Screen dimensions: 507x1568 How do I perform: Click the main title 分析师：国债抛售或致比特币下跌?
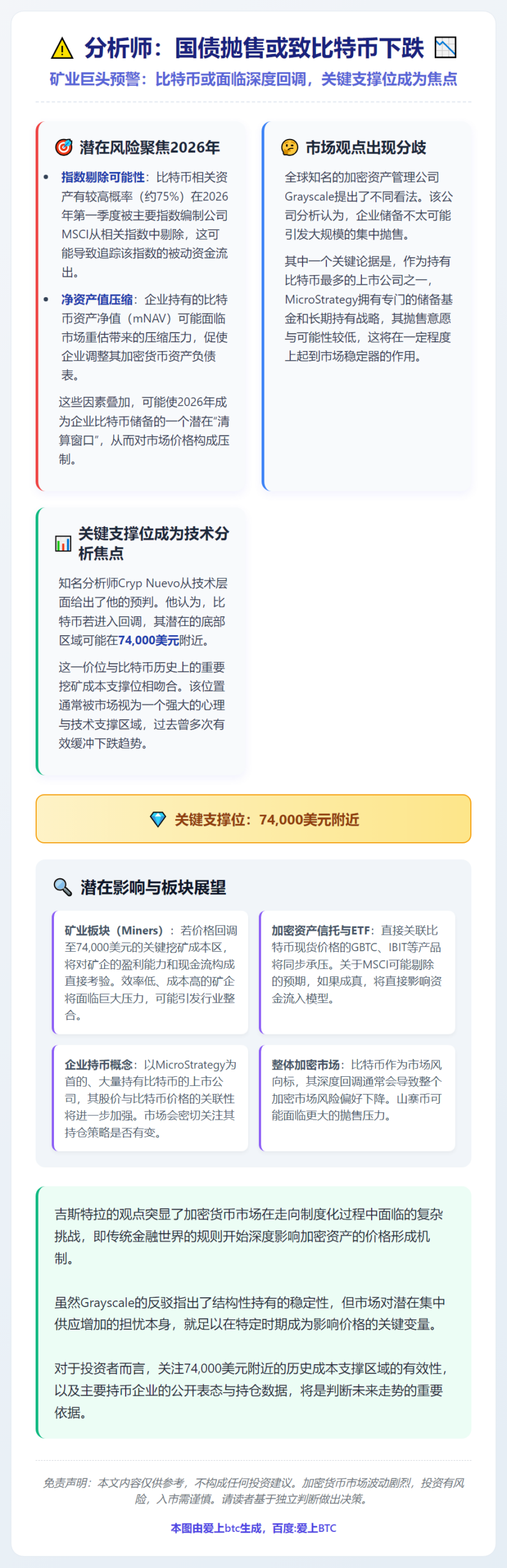coord(254,48)
